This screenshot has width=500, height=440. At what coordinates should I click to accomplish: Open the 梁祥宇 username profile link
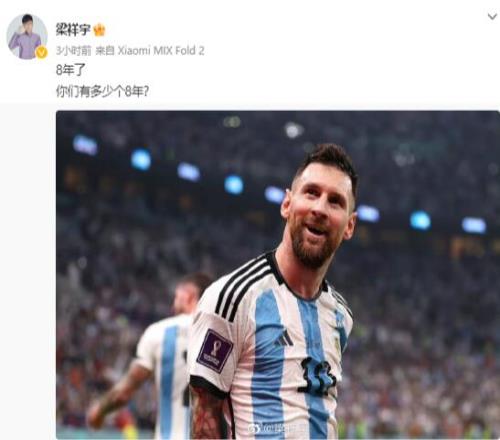[x=73, y=30]
